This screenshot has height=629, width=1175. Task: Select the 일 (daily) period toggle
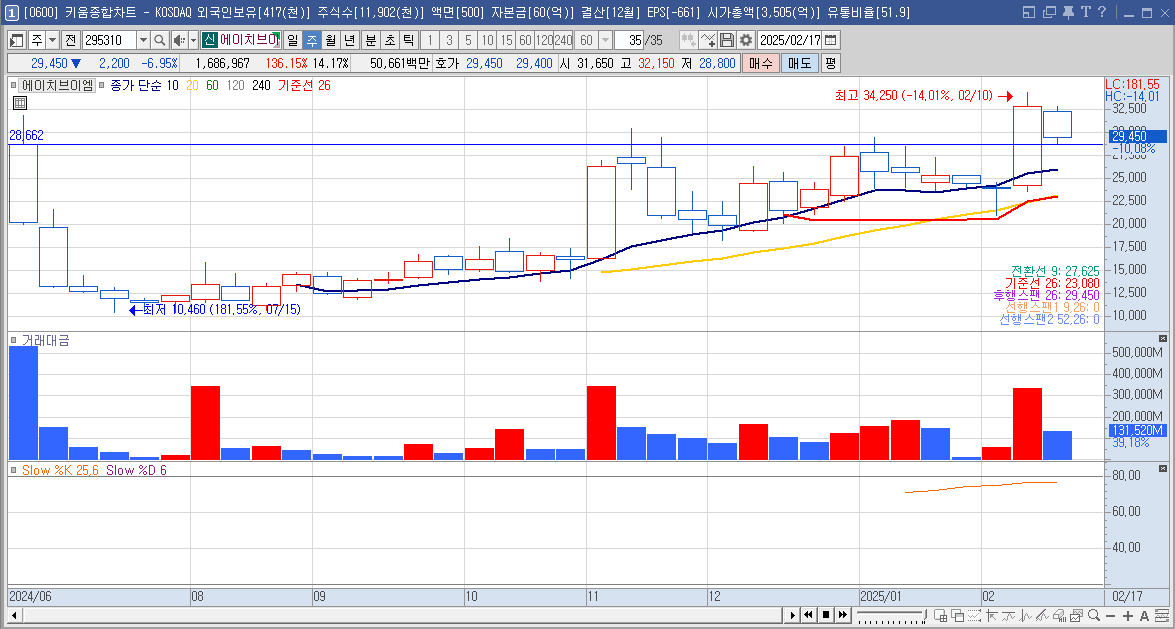coord(292,40)
